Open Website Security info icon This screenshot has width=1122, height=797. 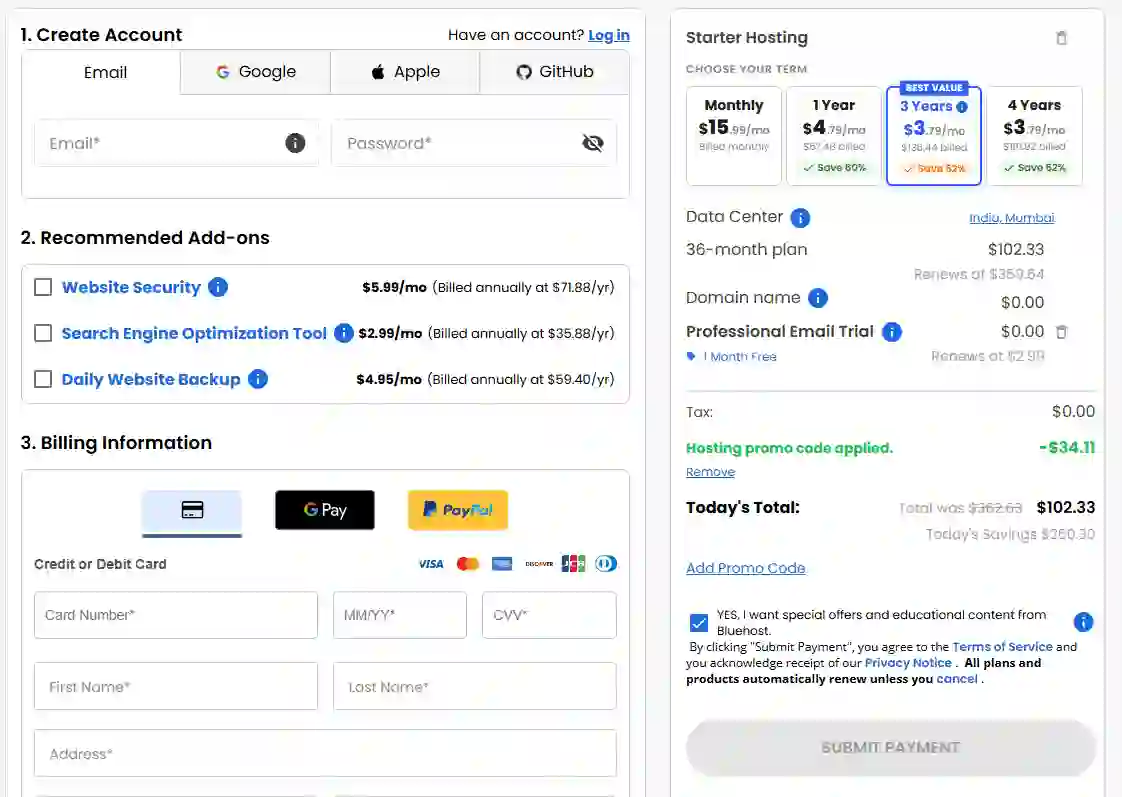pos(218,287)
